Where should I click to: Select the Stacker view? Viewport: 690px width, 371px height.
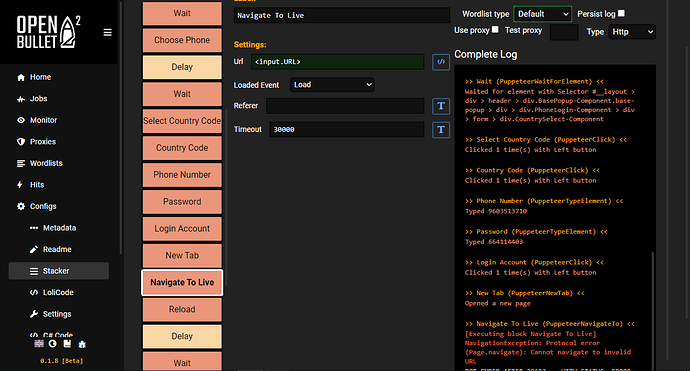(x=59, y=271)
